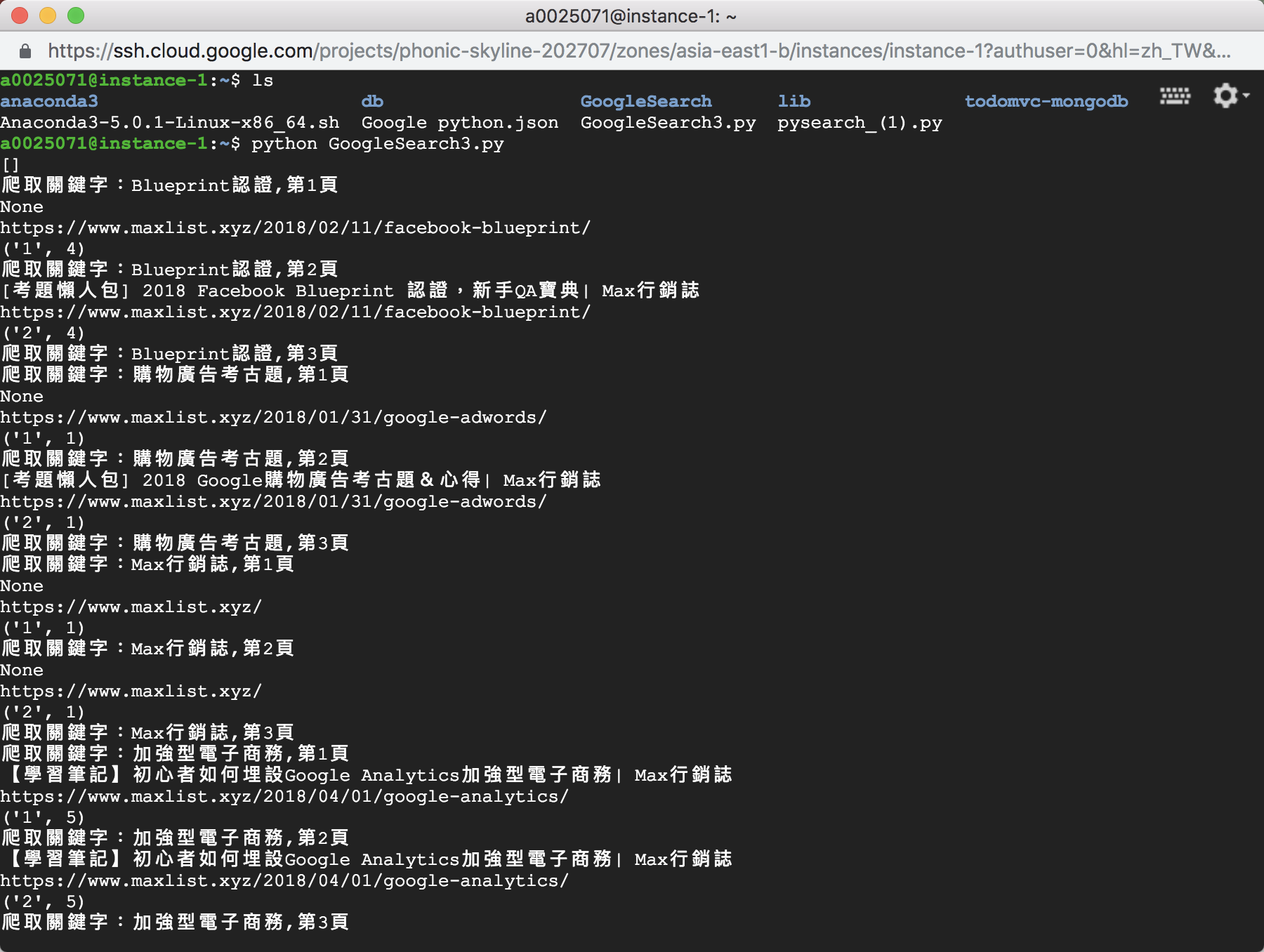Select the GoogleSearch directory name
This screenshot has height=952, width=1264.
646,102
